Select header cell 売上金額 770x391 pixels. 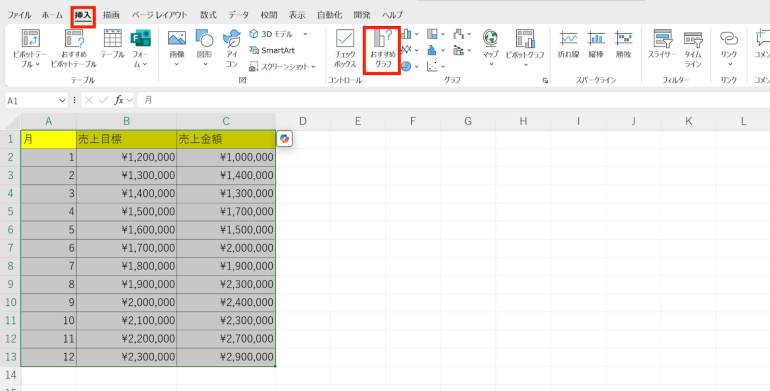coord(226,139)
